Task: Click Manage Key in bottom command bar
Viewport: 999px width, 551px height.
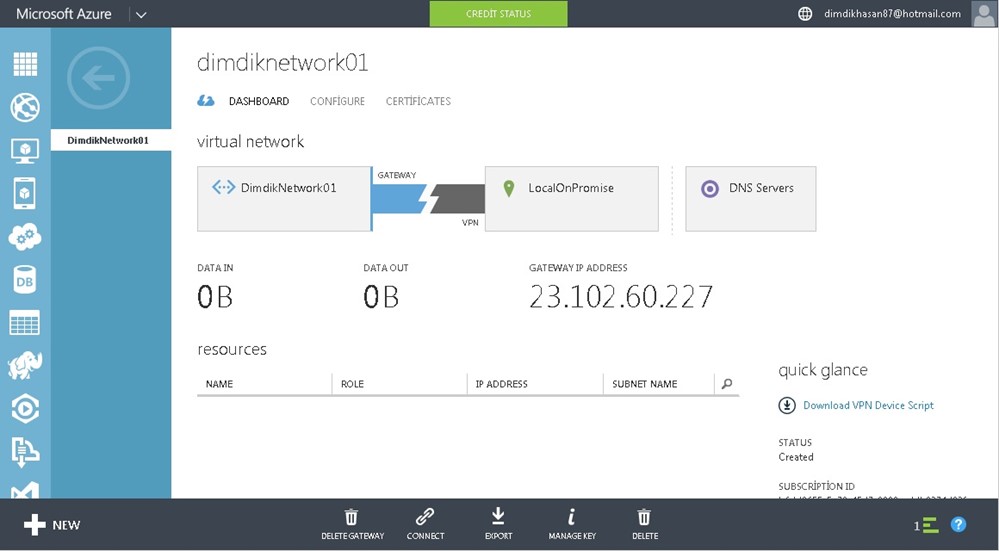Action: pyautogui.click(x=571, y=524)
